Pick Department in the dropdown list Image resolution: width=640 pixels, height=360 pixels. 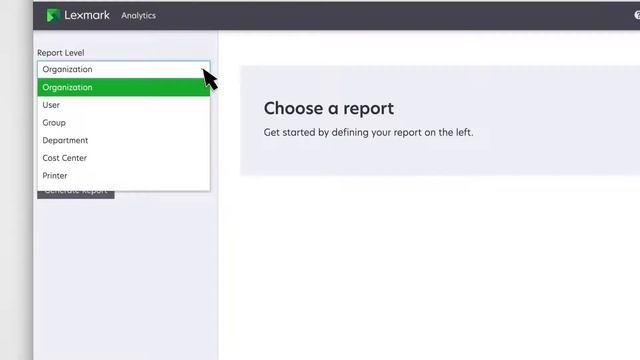pyautogui.click(x=124, y=140)
